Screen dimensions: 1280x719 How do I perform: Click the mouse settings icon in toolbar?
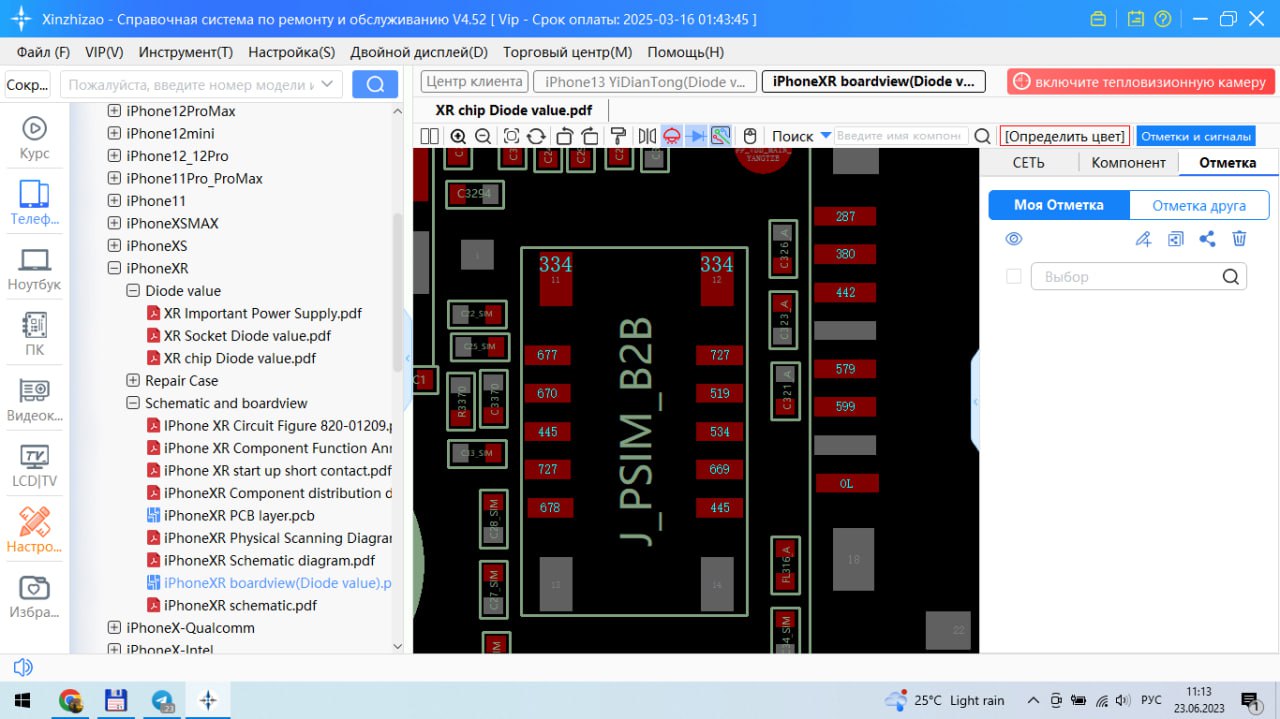click(x=750, y=136)
